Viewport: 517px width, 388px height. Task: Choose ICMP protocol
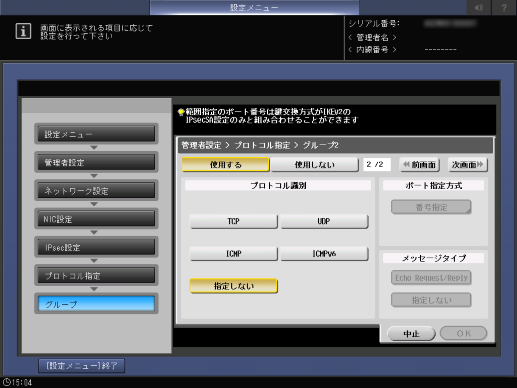(x=234, y=254)
